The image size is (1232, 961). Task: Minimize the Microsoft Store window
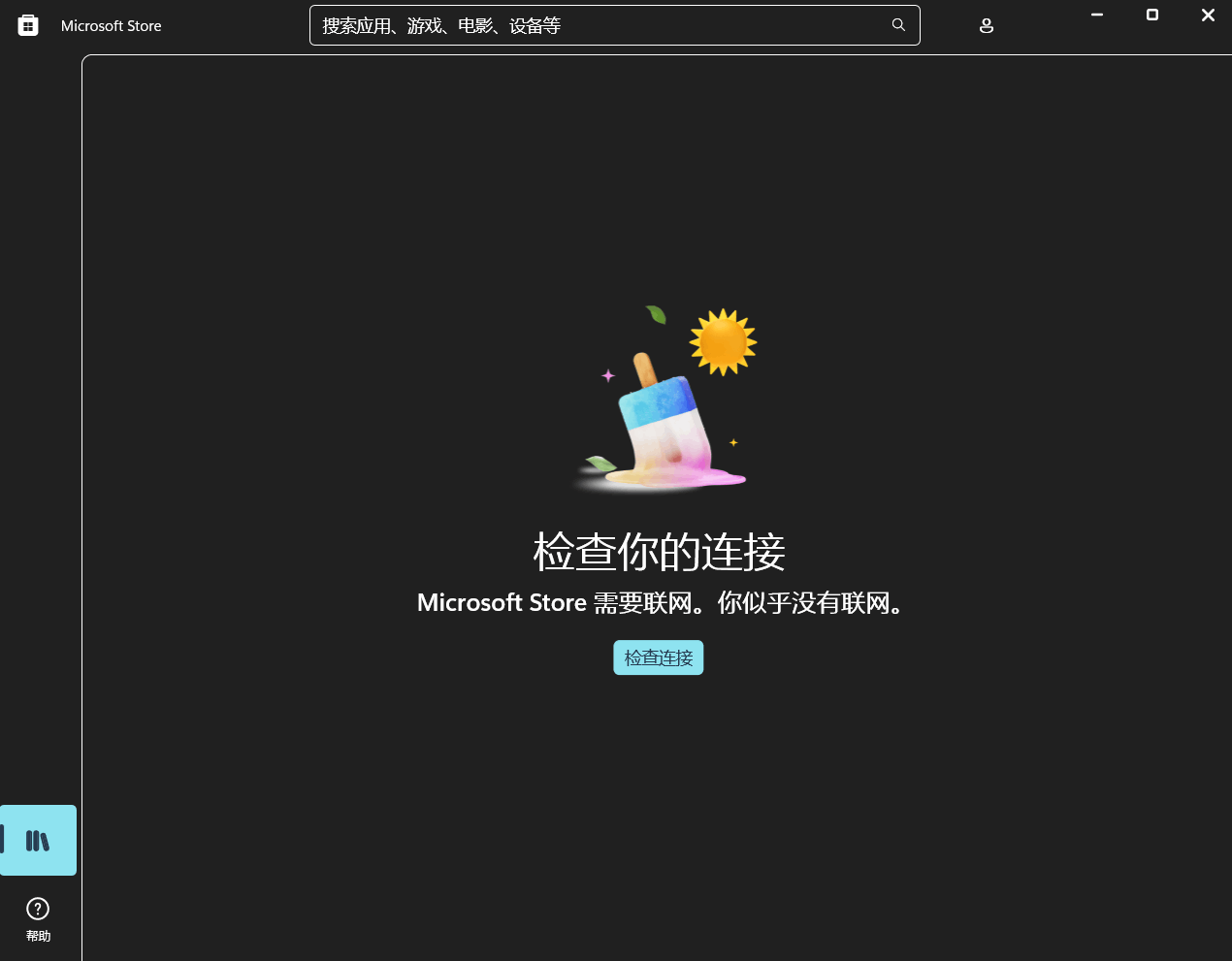(x=1097, y=15)
